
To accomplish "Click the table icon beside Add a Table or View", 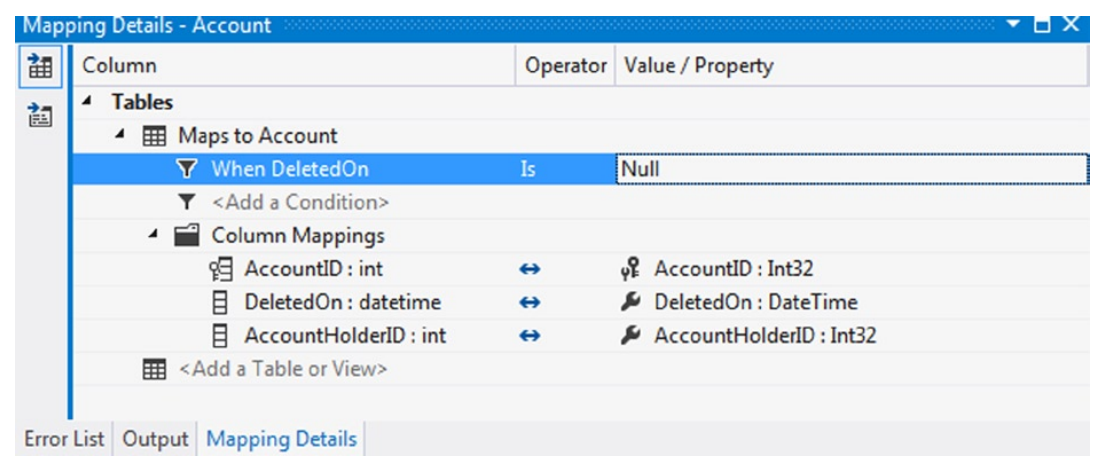I will click(x=154, y=369).
